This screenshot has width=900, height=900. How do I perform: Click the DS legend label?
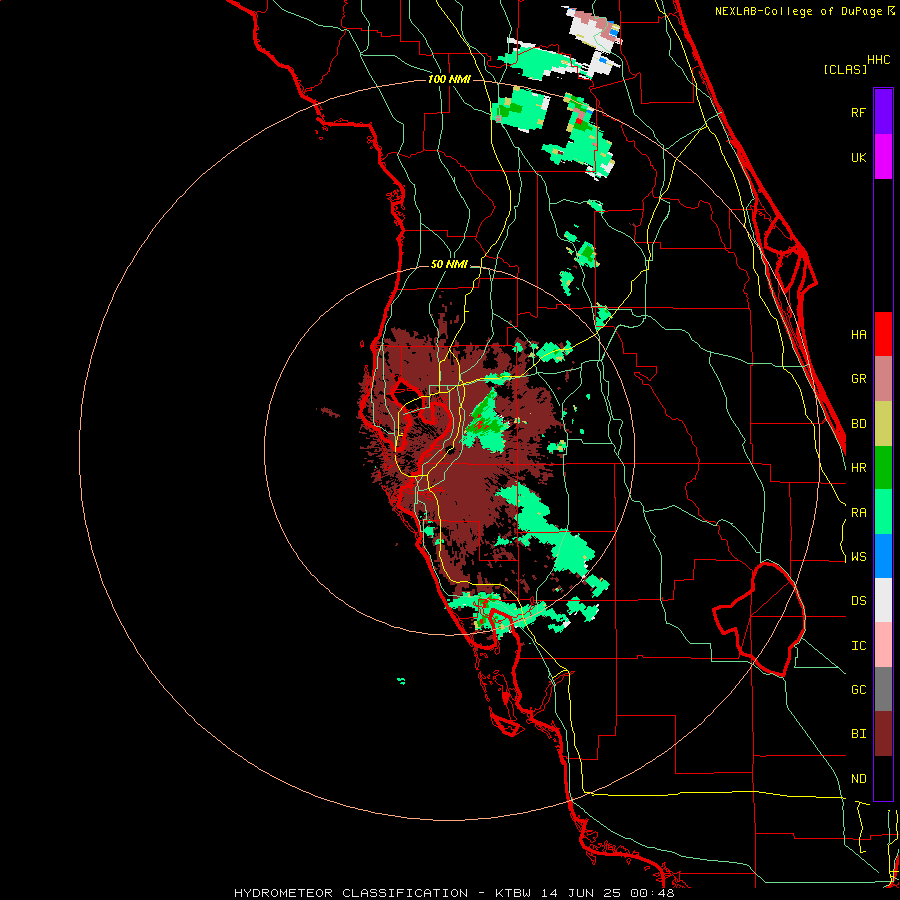(x=858, y=601)
